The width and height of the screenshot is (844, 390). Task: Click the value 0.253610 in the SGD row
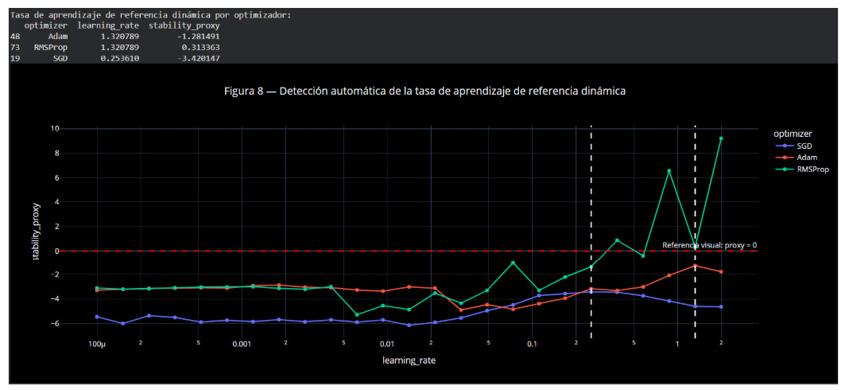coord(120,58)
